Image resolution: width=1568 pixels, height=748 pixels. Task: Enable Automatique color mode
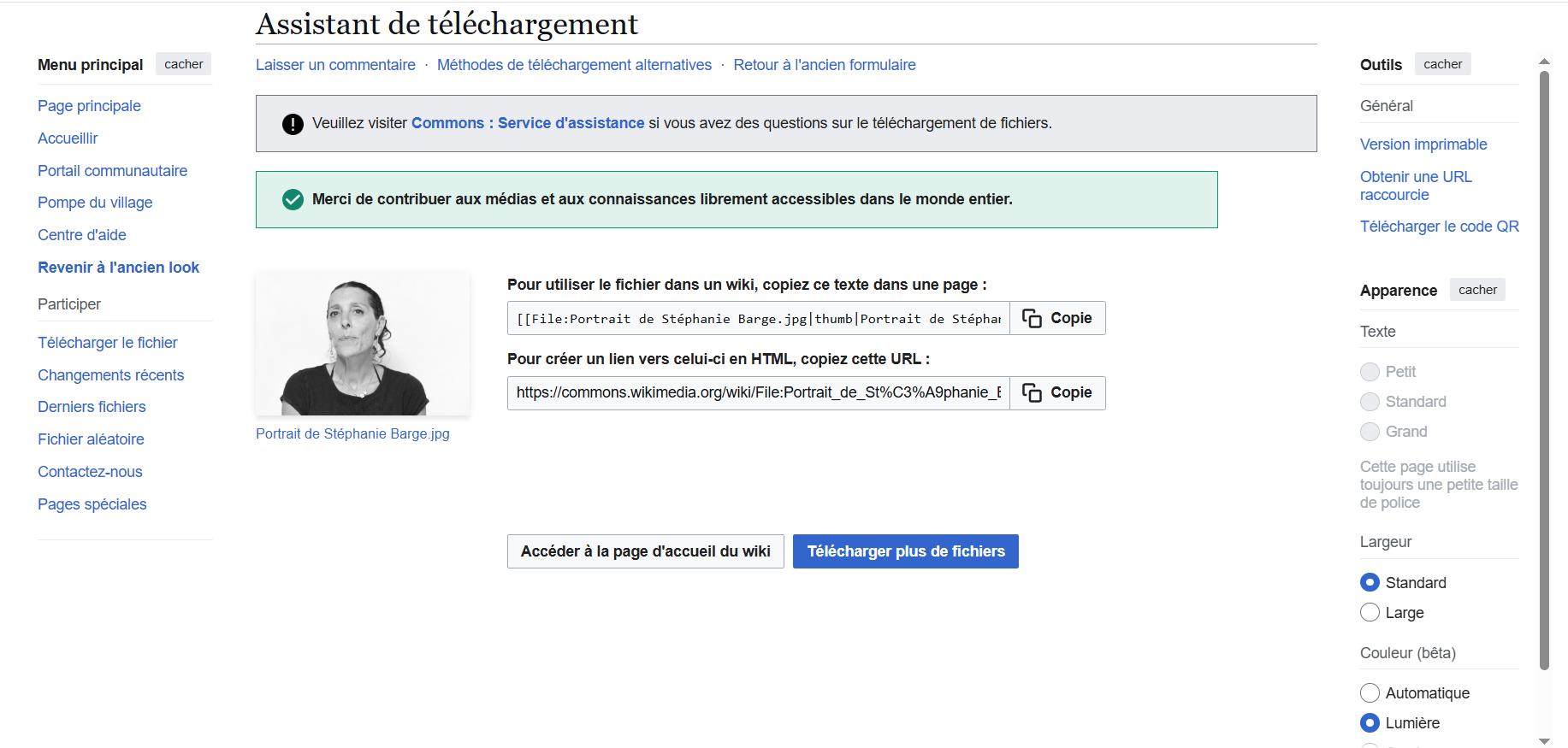point(1370,692)
